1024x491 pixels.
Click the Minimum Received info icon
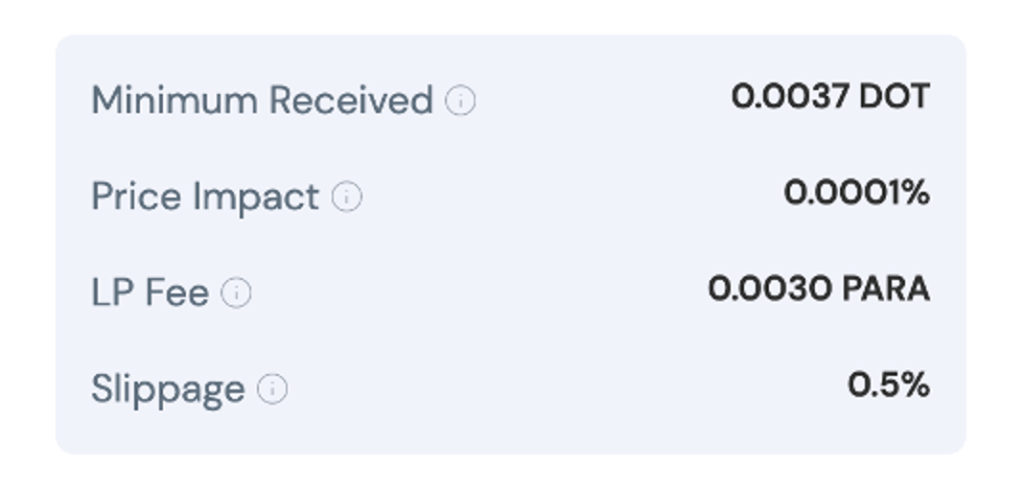[x=460, y=100]
